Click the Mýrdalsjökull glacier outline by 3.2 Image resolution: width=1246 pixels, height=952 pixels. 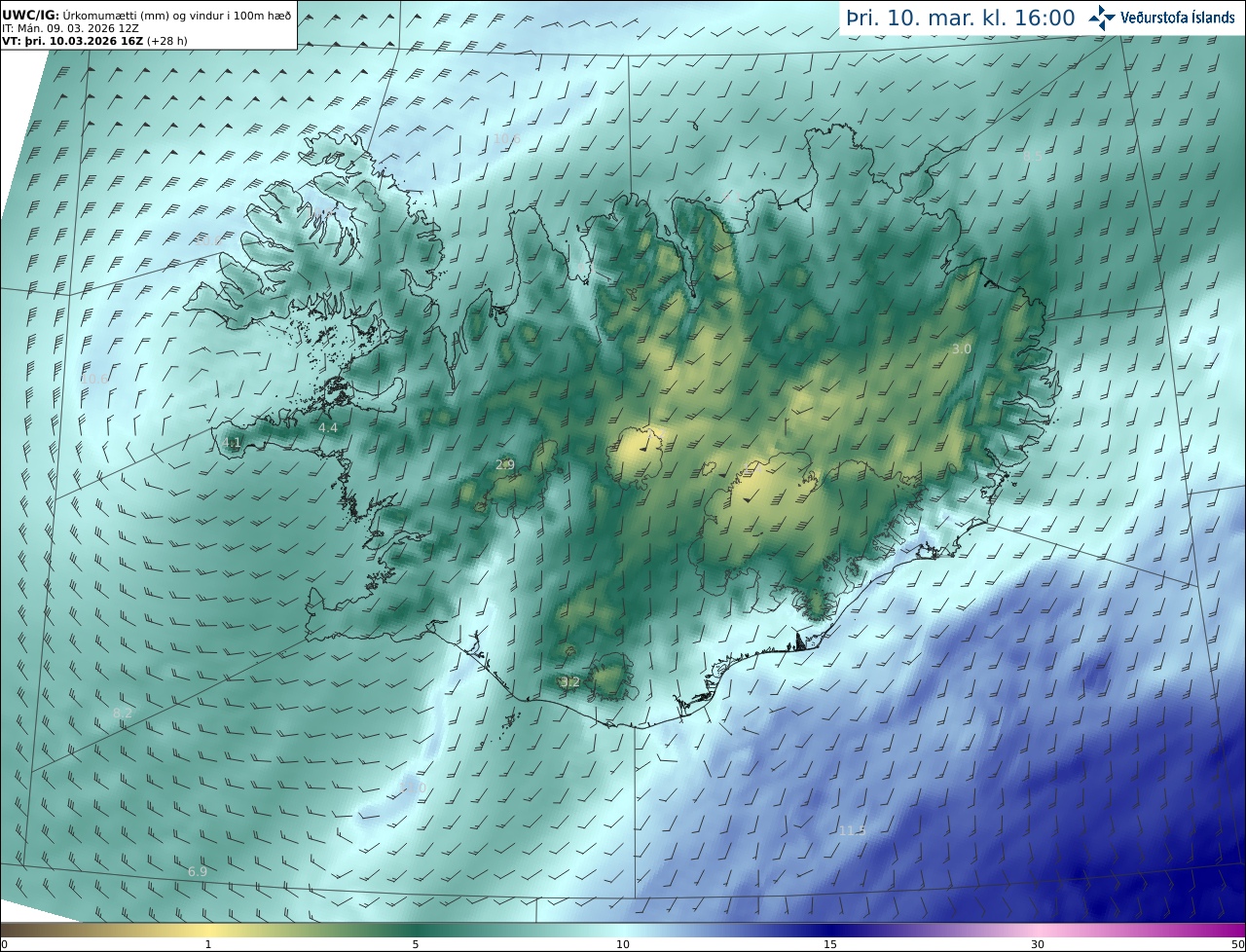[610, 677]
